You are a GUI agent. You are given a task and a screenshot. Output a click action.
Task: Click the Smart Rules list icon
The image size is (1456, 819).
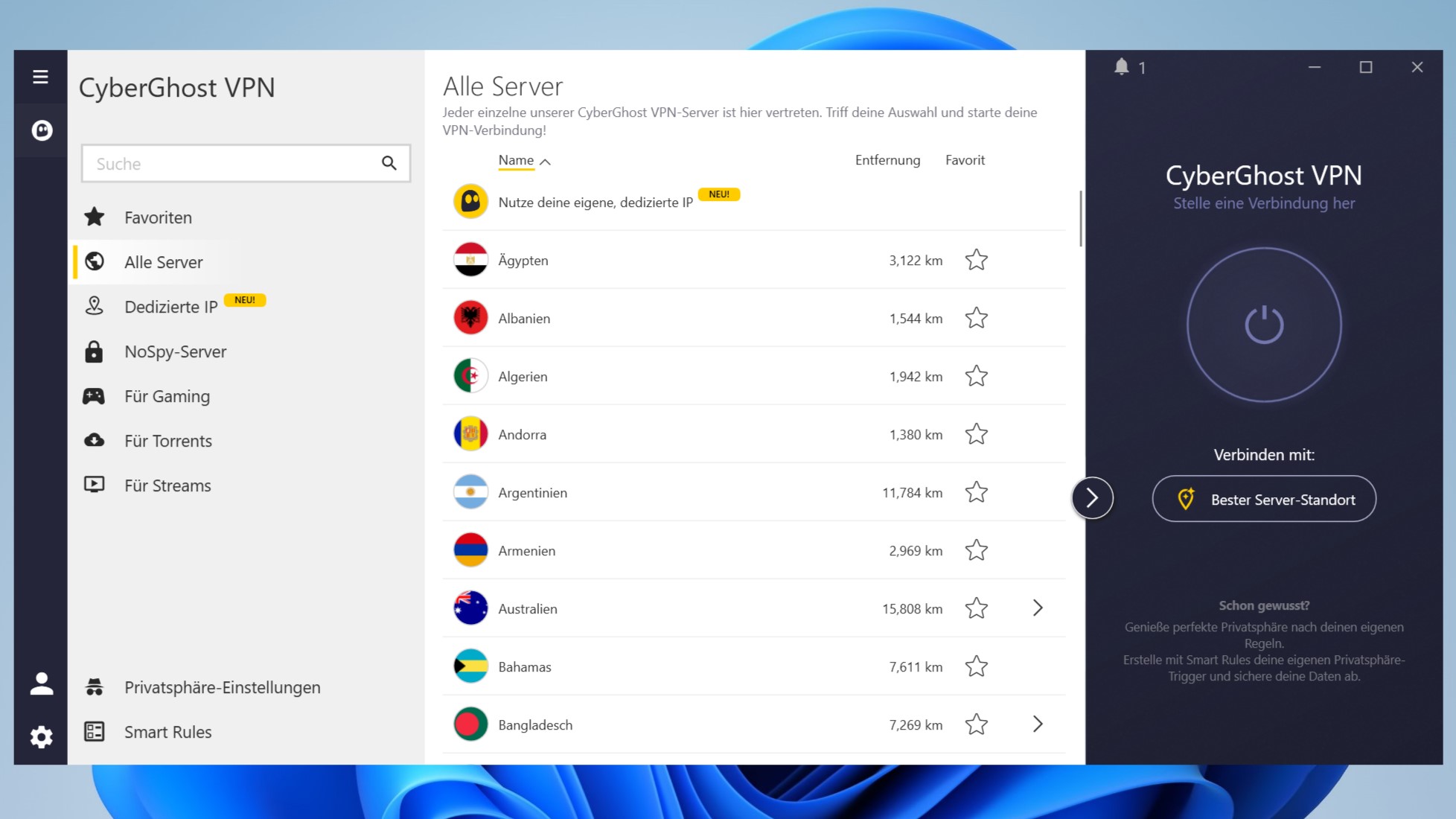pyautogui.click(x=94, y=731)
